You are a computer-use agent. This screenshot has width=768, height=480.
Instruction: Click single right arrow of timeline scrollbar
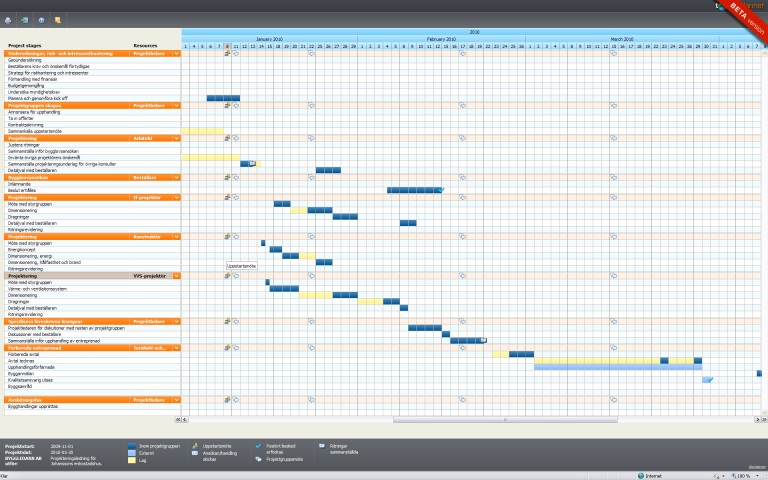(x=757, y=419)
